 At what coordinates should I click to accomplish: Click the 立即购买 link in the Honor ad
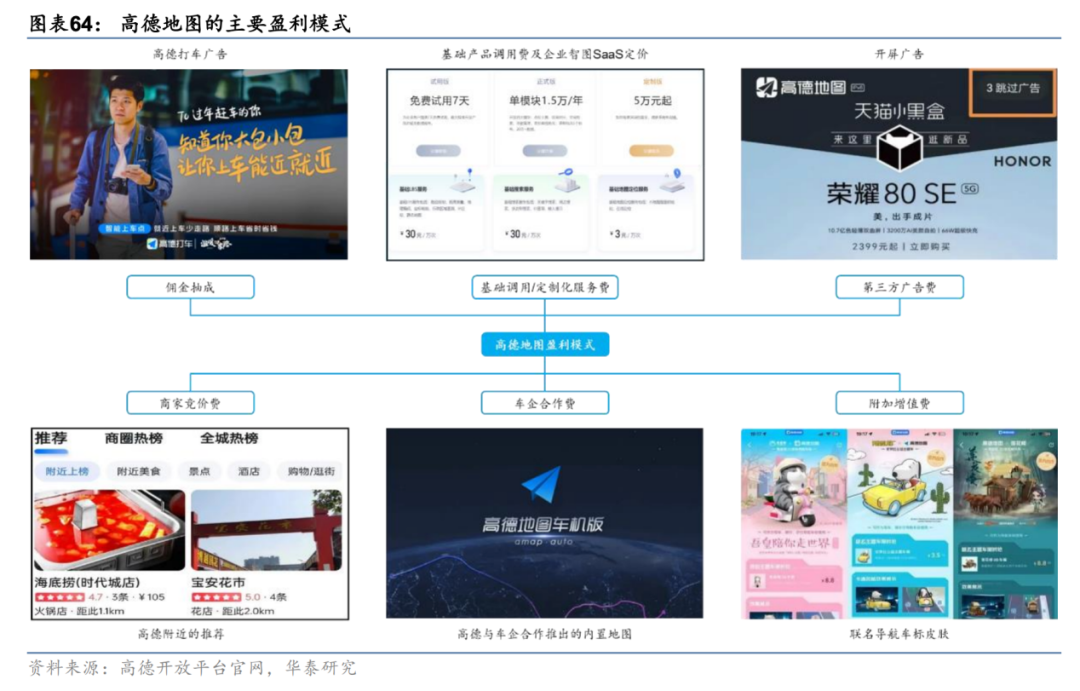935,245
